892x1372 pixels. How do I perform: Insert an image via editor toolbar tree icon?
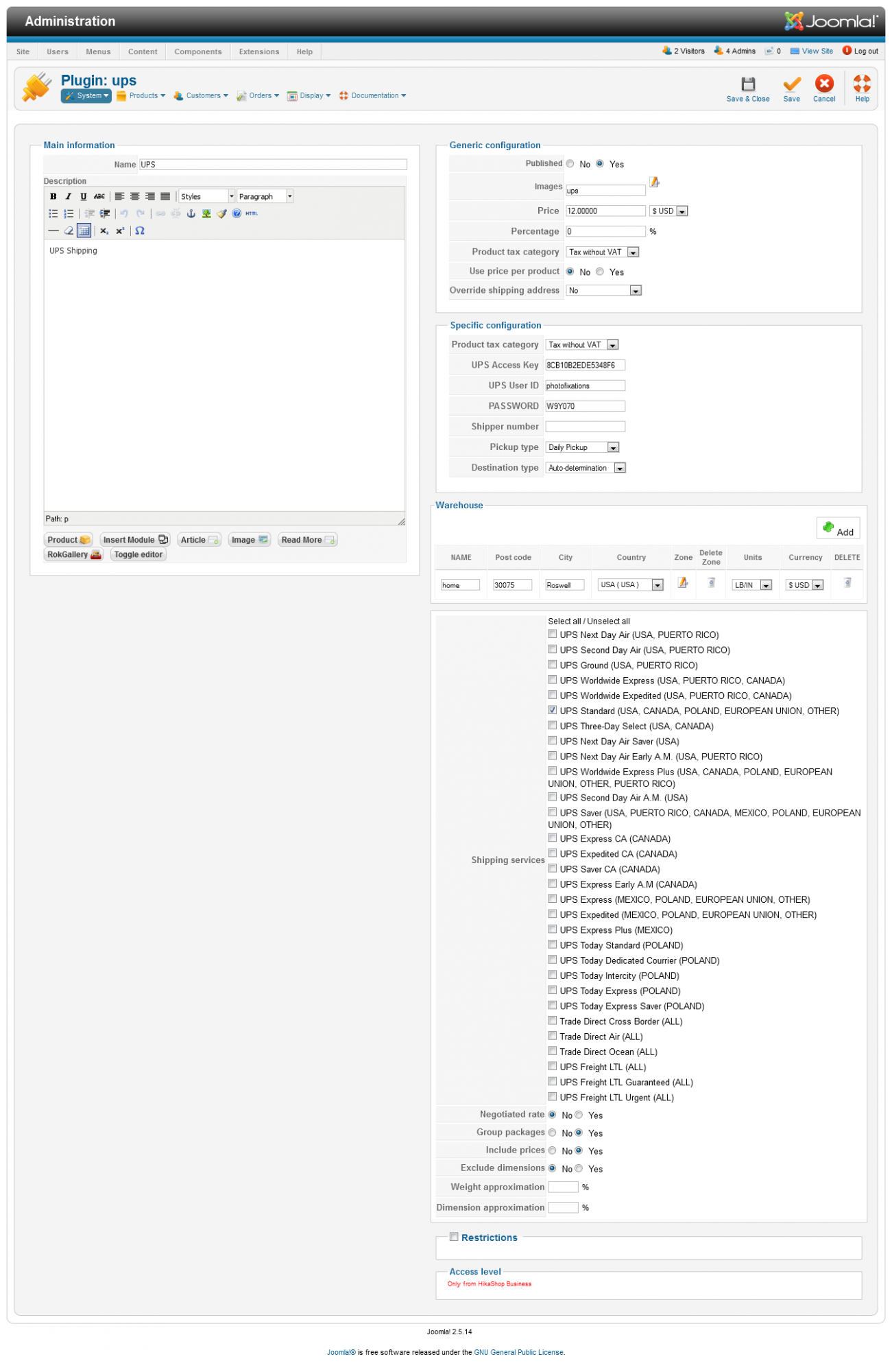coord(206,213)
